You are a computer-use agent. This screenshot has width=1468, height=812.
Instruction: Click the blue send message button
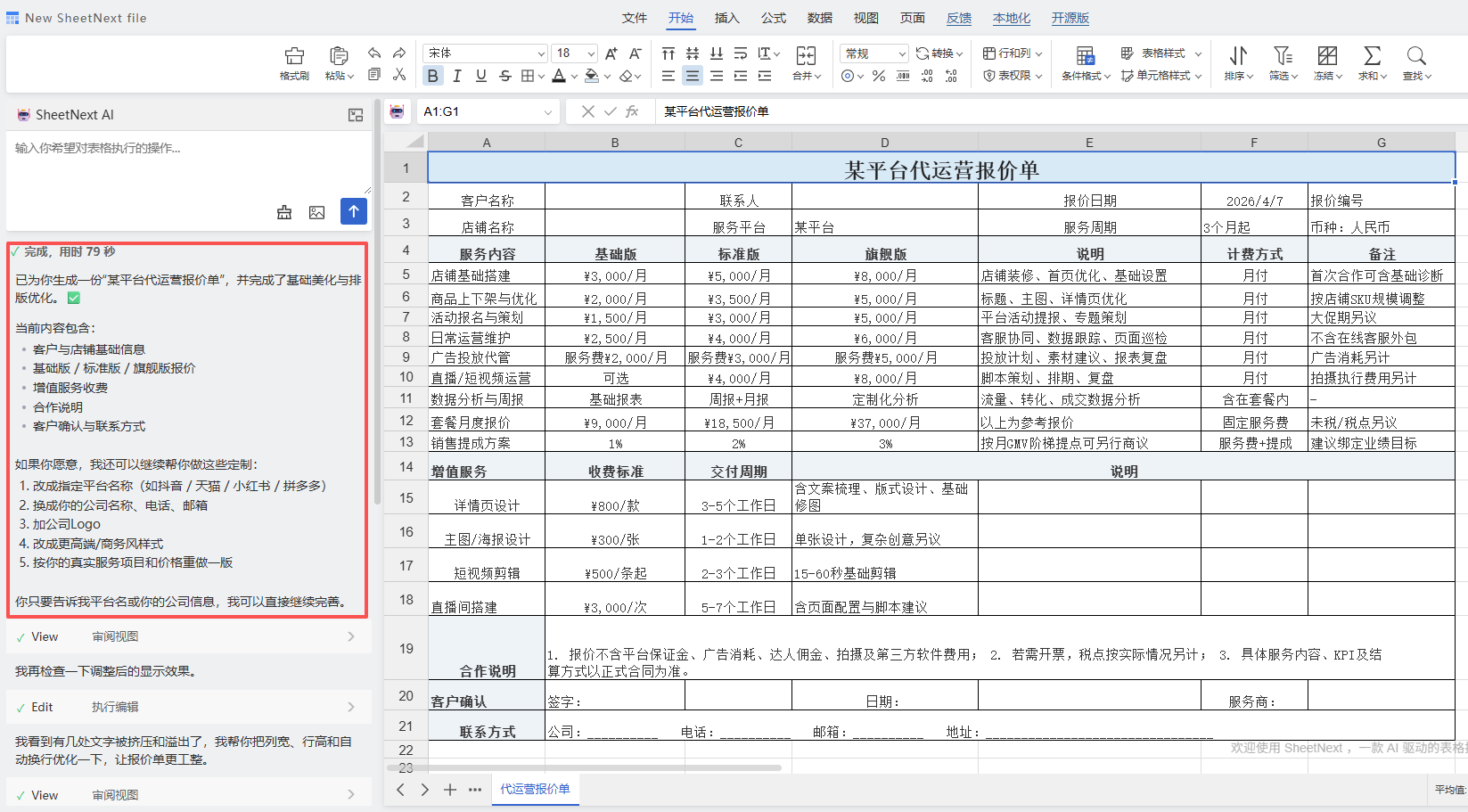[353, 211]
